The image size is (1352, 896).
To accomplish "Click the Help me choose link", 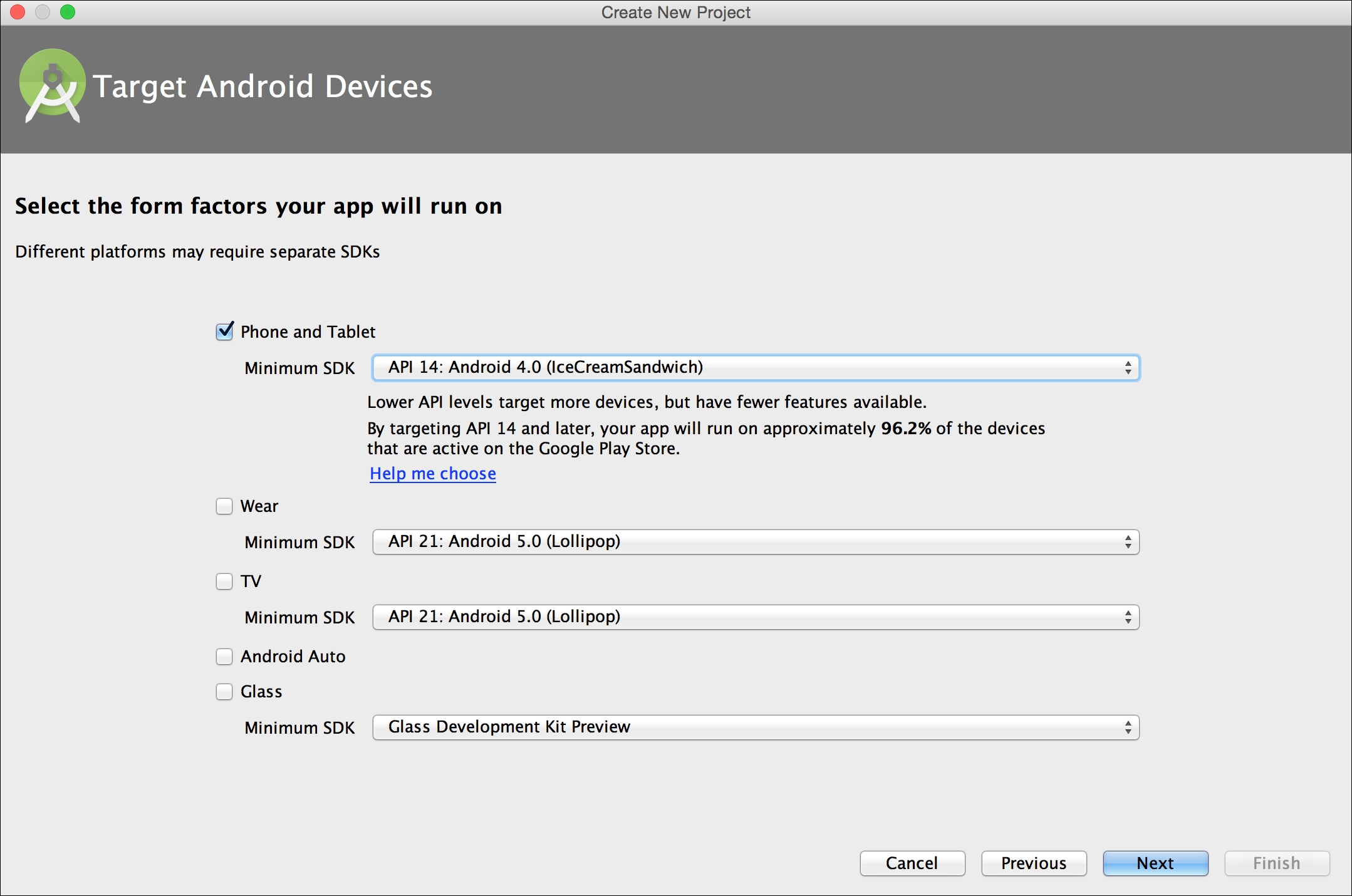I will (x=433, y=474).
